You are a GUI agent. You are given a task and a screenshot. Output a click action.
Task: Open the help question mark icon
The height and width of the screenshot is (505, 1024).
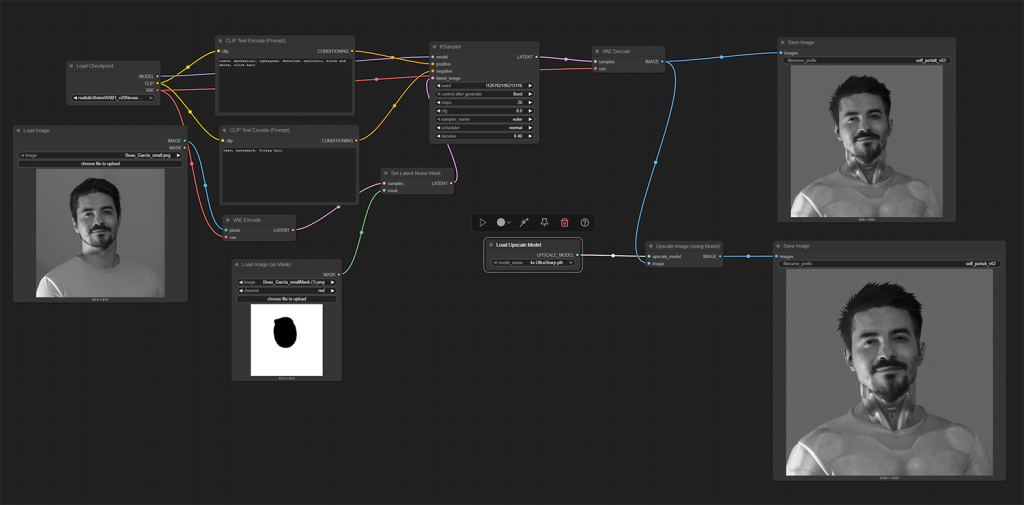[x=585, y=222]
